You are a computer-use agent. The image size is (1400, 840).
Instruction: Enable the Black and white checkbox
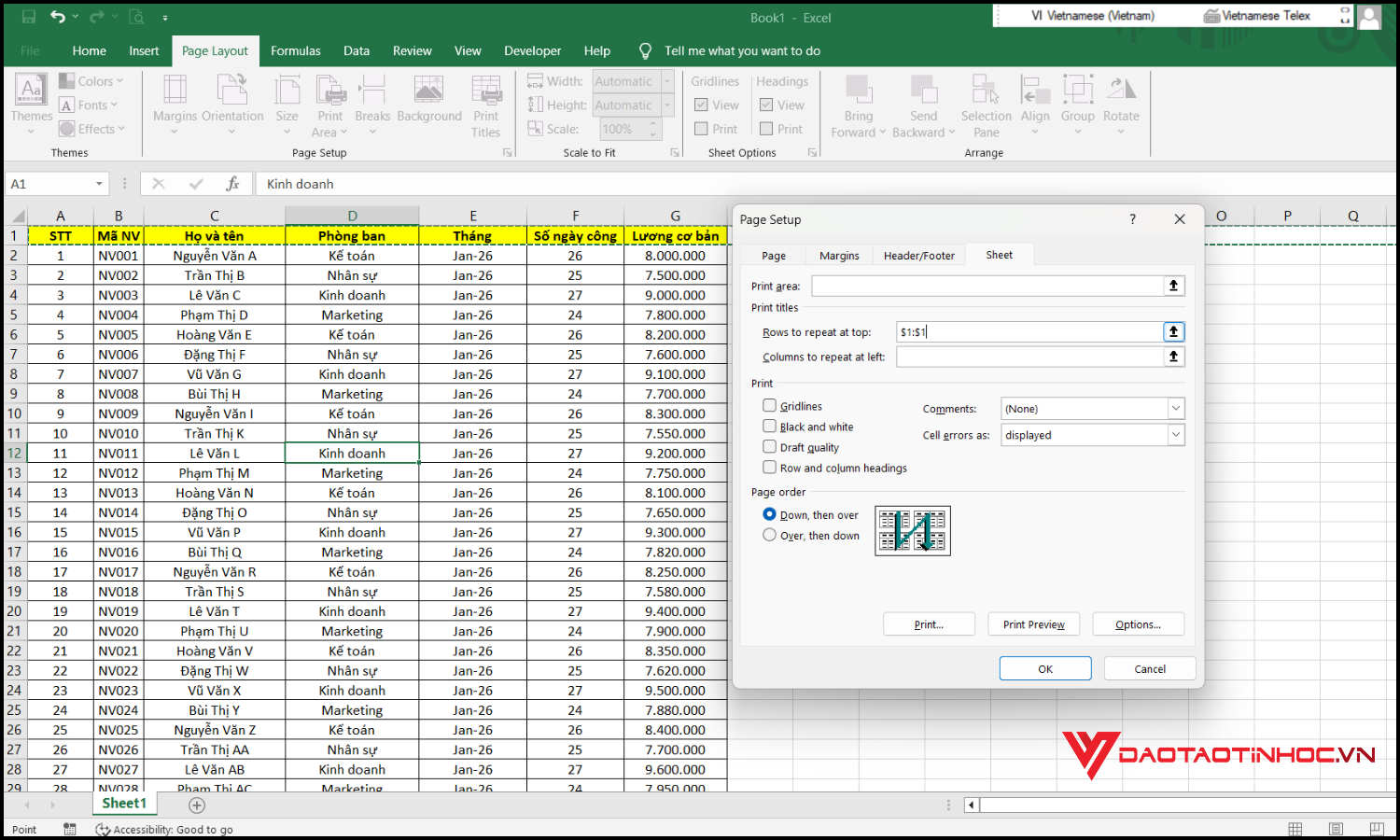769,426
